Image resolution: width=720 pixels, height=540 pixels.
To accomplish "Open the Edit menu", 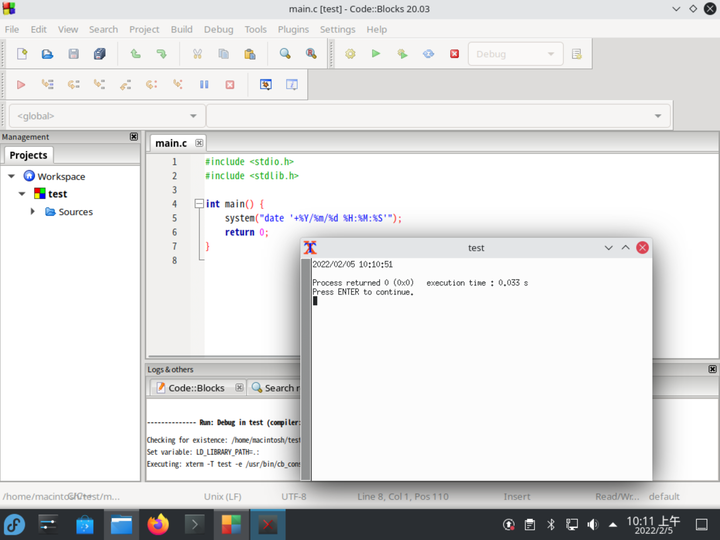I will tap(39, 29).
